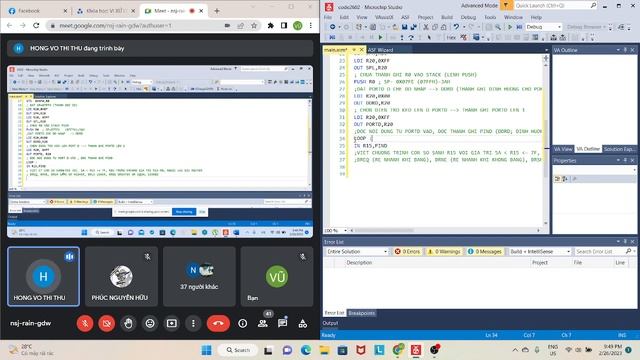Open the Chrome three-dot menu
Viewport: 640px width, 360px height.
point(311,25)
